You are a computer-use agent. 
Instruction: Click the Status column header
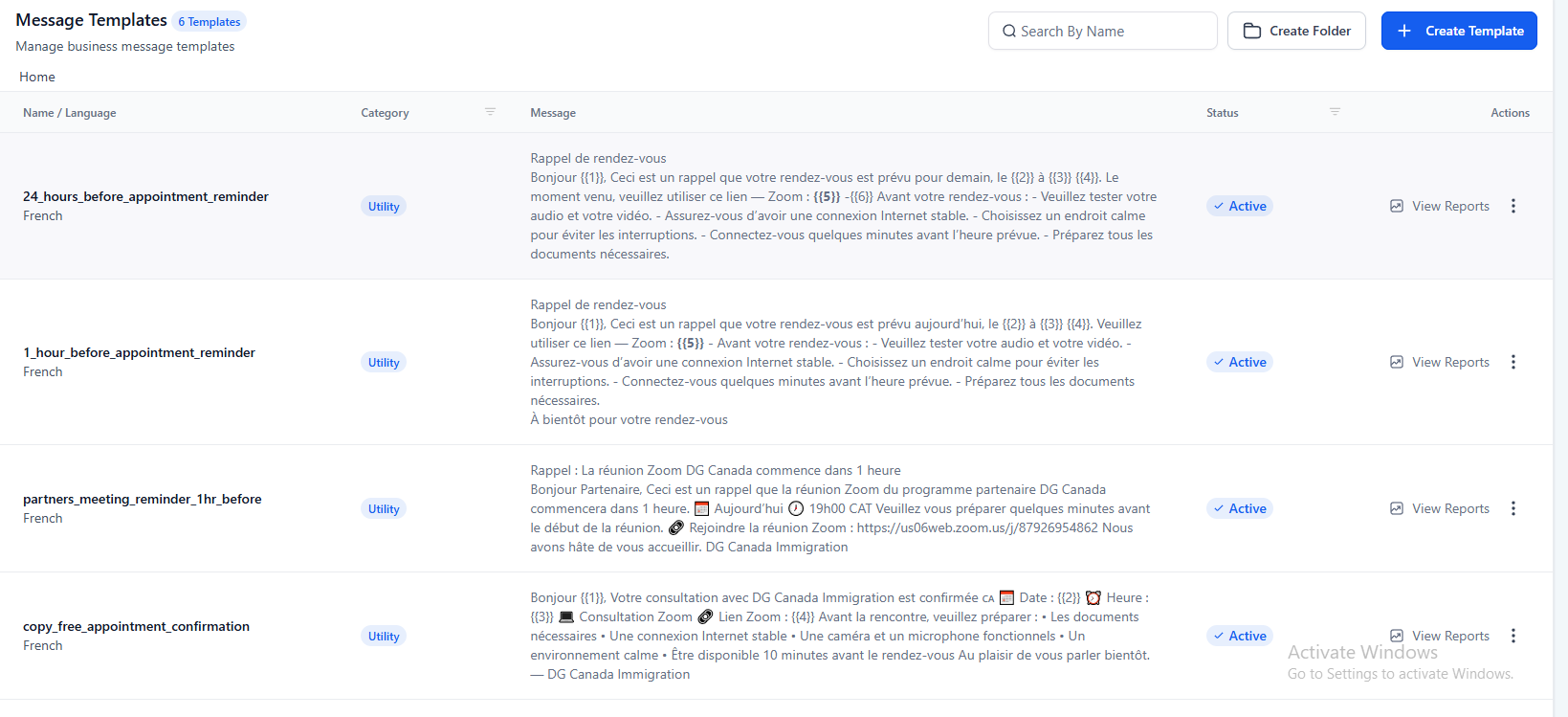pyautogui.click(x=1222, y=113)
